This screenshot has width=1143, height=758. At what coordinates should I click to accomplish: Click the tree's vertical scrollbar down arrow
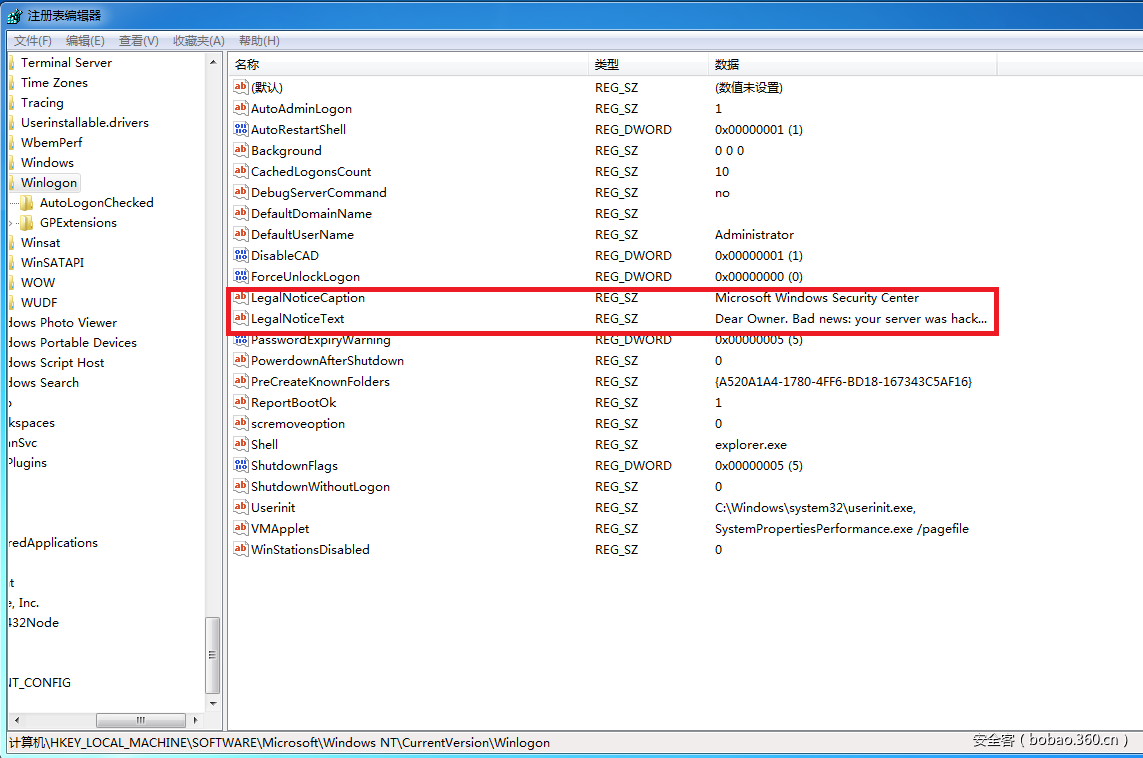click(213, 703)
